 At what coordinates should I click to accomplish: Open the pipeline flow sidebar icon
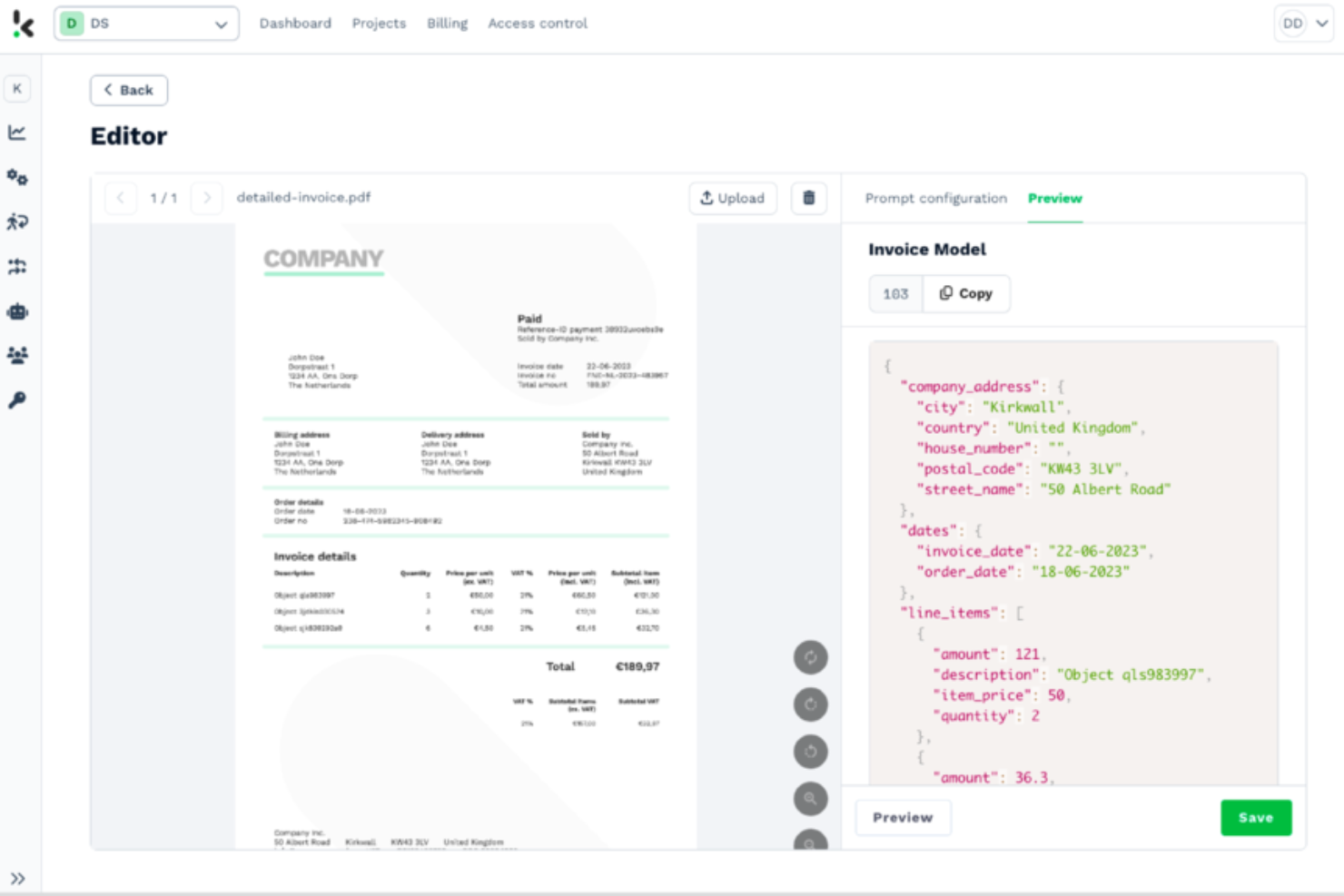coord(17,266)
